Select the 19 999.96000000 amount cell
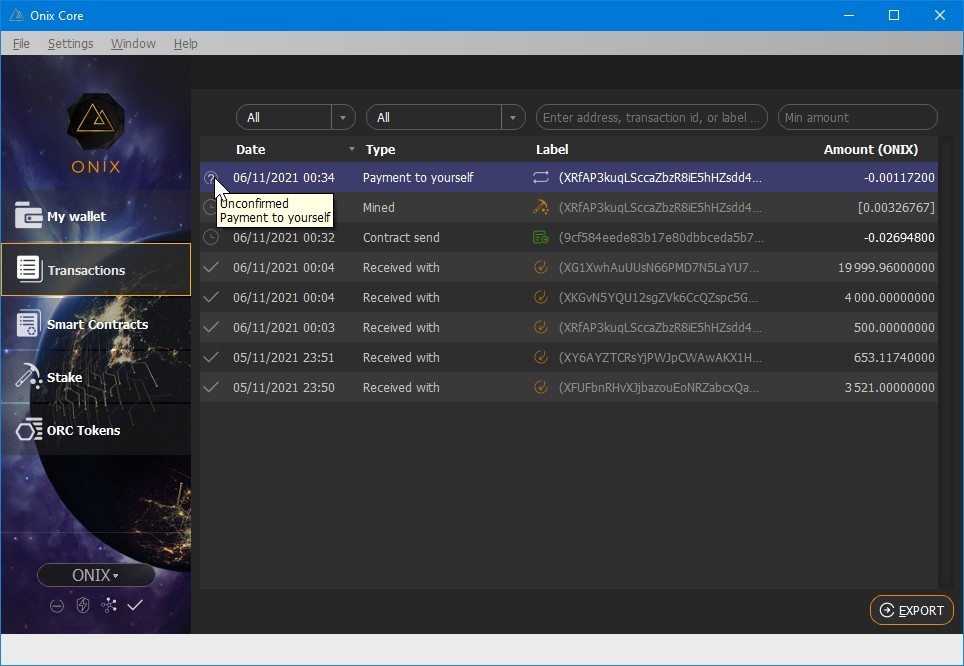 886,268
